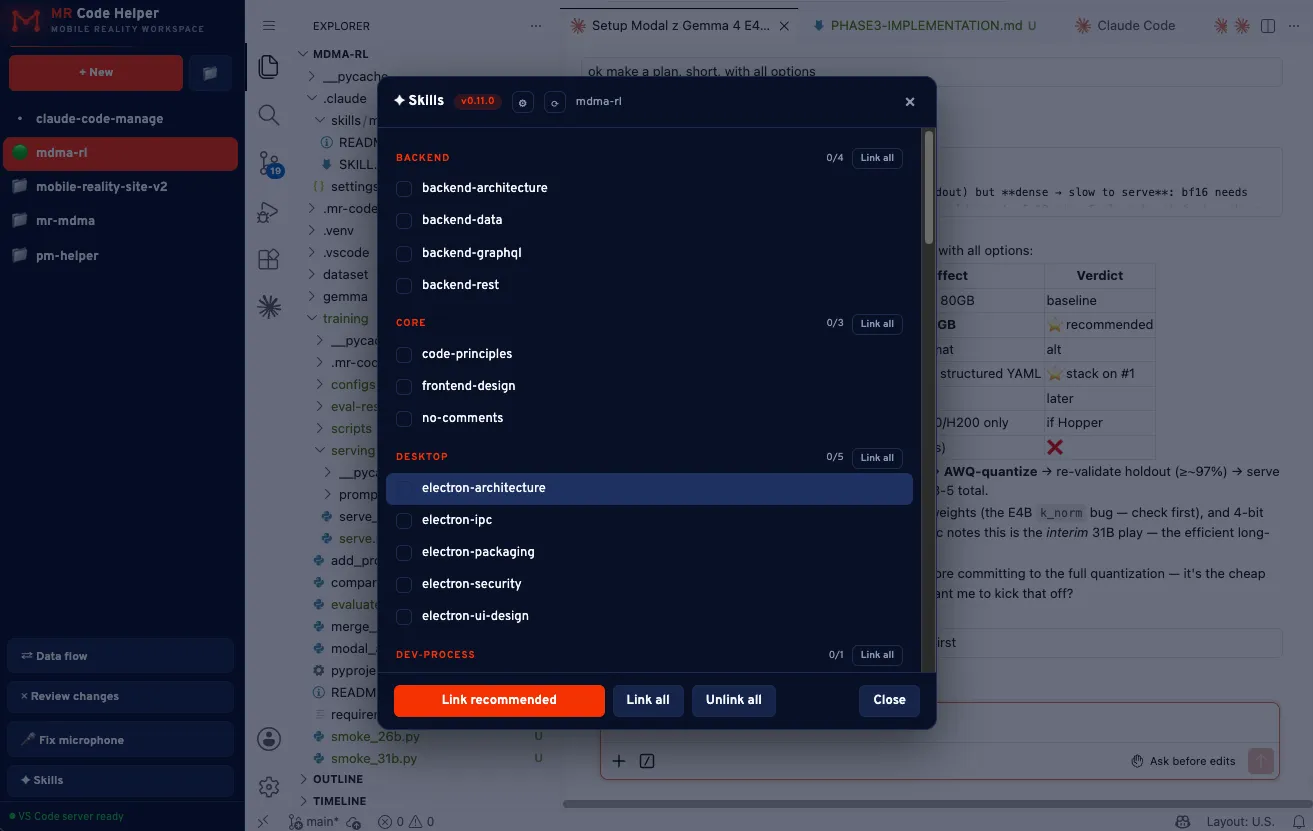Screen dimensions: 1313x831
Task: Check the electron-ipc skill
Action: (404, 521)
